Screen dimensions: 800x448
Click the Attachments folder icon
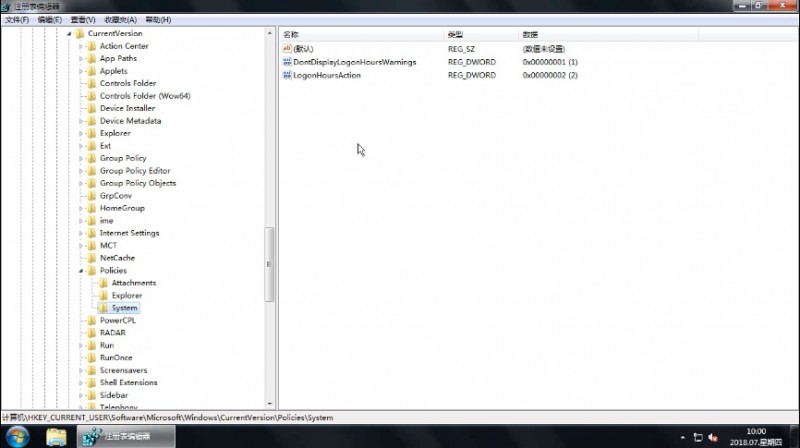pyautogui.click(x=104, y=283)
